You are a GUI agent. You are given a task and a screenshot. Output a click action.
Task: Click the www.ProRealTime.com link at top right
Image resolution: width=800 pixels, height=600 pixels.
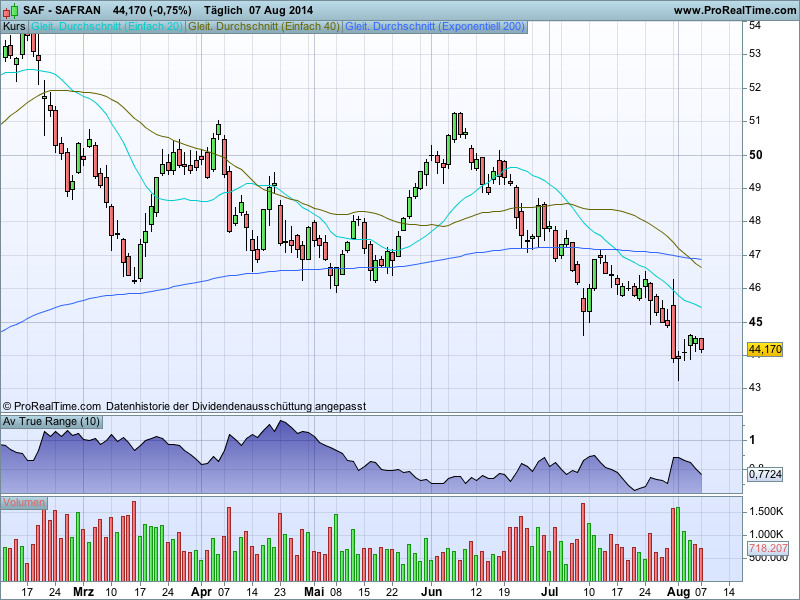coord(735,10)
